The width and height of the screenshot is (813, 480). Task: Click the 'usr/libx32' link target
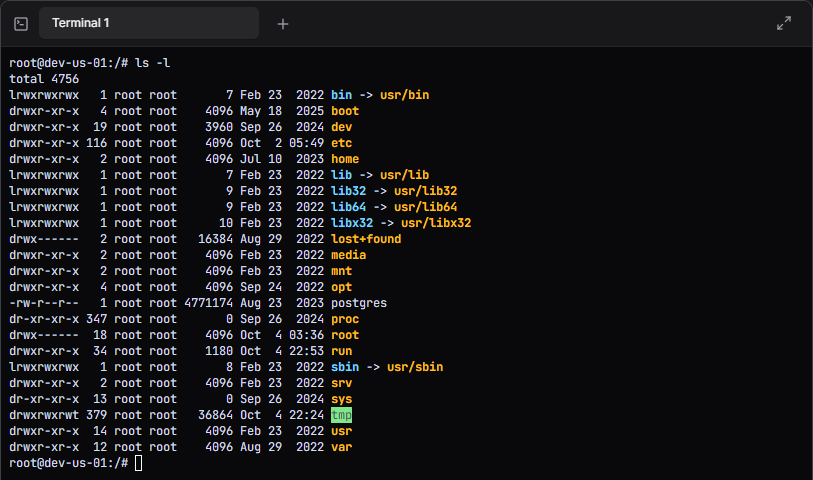(x=436, y=223)
